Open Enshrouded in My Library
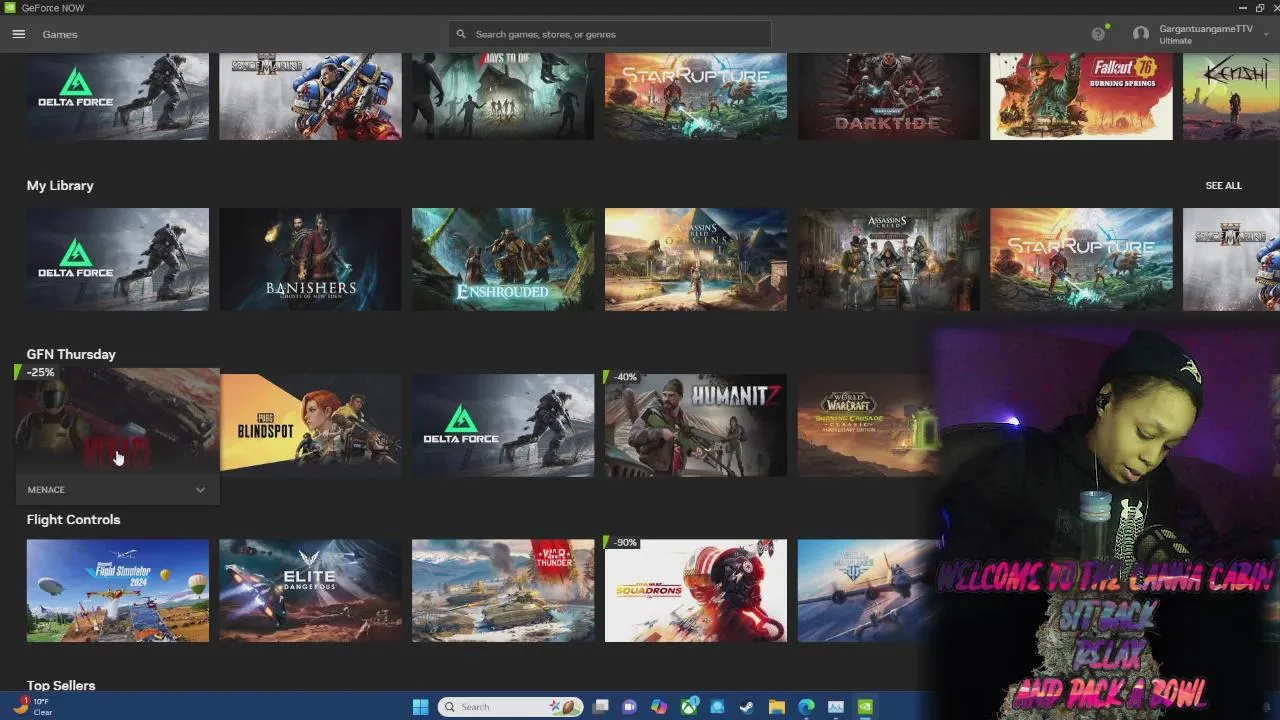This screenshot has height=720, width=1280. pos(503,259)
